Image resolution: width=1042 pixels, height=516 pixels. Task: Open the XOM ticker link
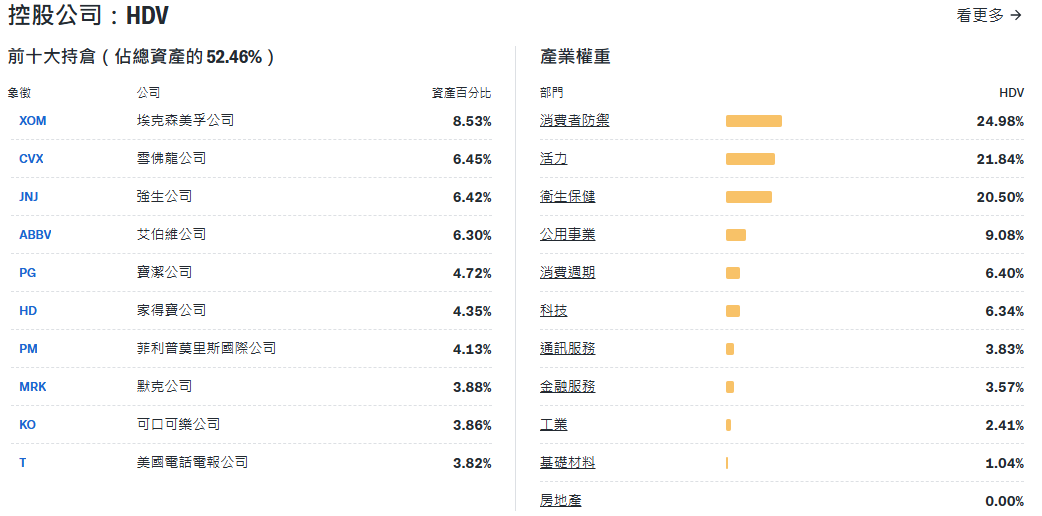click(x=32, y=121)
